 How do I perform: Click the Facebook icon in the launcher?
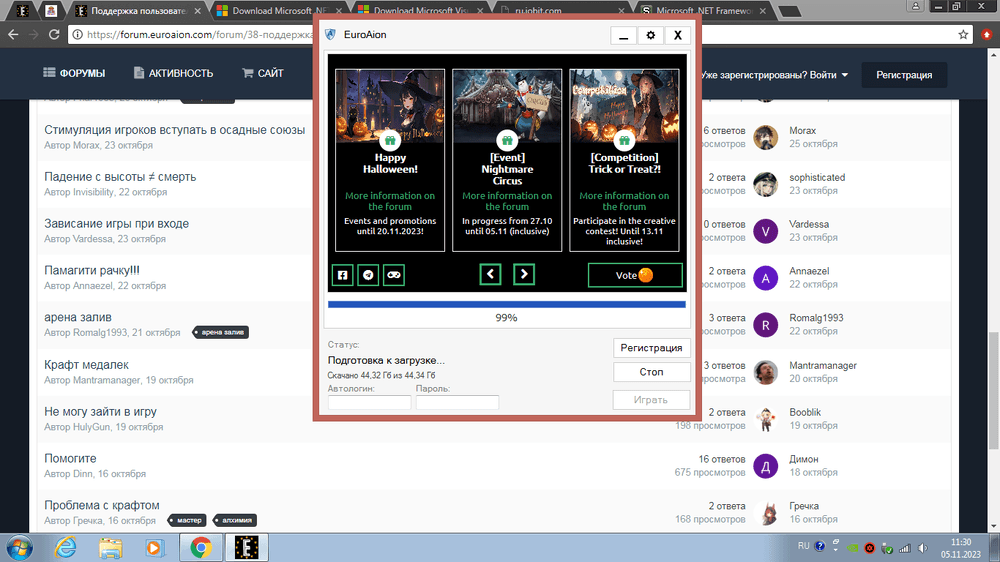click(x=342, y=274)
